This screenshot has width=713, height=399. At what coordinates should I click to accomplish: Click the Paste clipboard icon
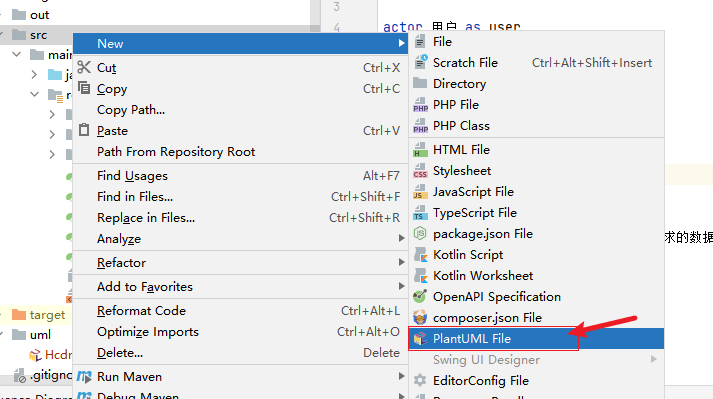tap(84, 130)
